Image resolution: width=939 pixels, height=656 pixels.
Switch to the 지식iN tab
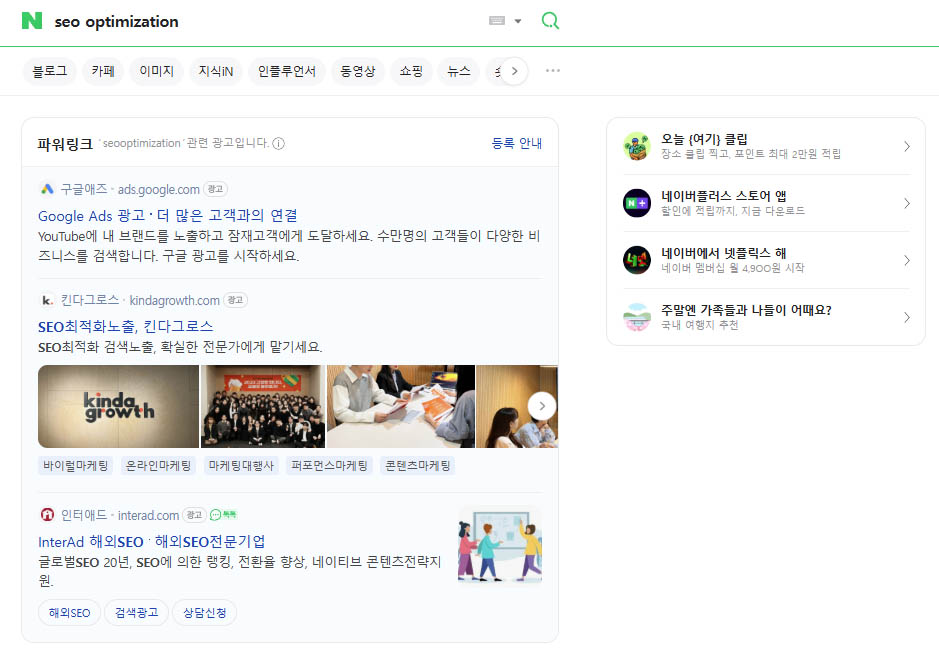216,71
